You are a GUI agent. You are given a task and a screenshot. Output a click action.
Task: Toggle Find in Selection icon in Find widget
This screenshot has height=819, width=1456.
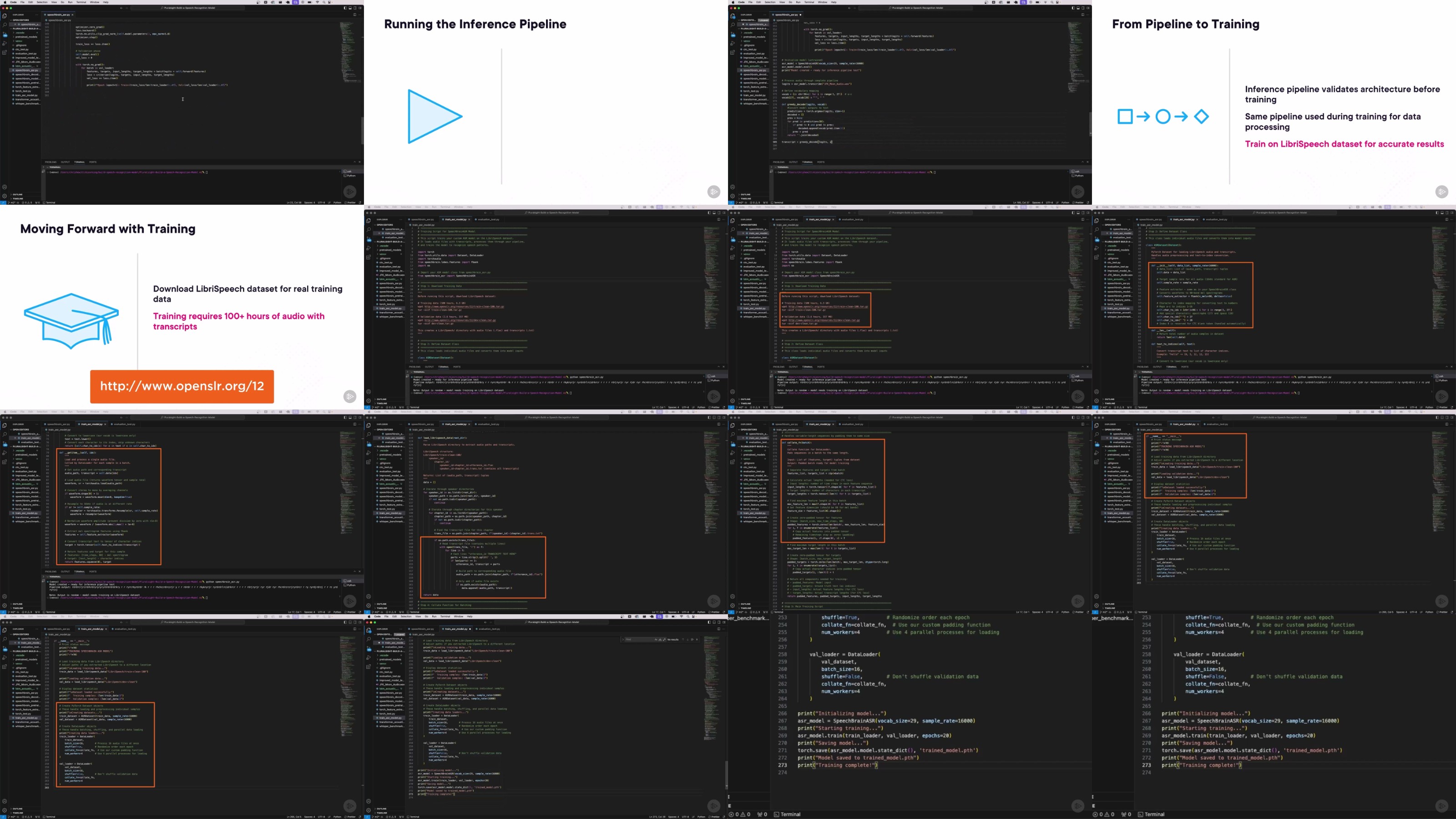pyautogui.click(x=693, y=640)
